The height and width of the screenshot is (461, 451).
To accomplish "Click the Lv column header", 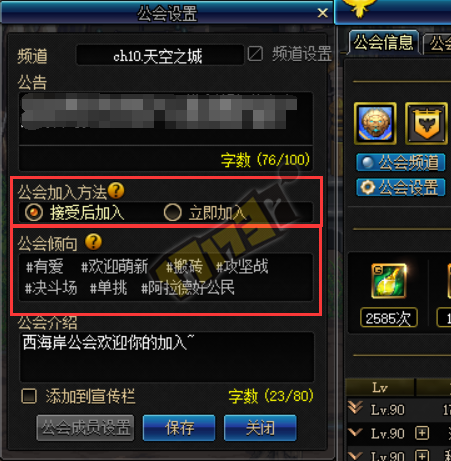I will (x=380, y=387).
